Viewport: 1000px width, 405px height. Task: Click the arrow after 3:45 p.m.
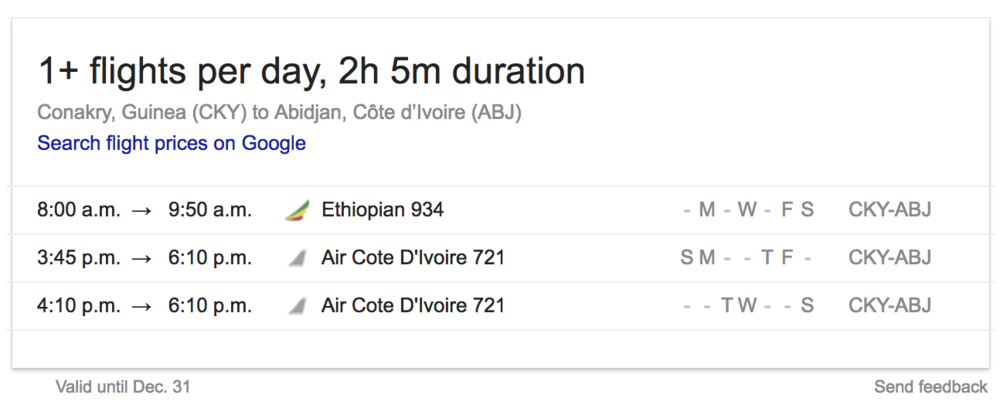143,258
